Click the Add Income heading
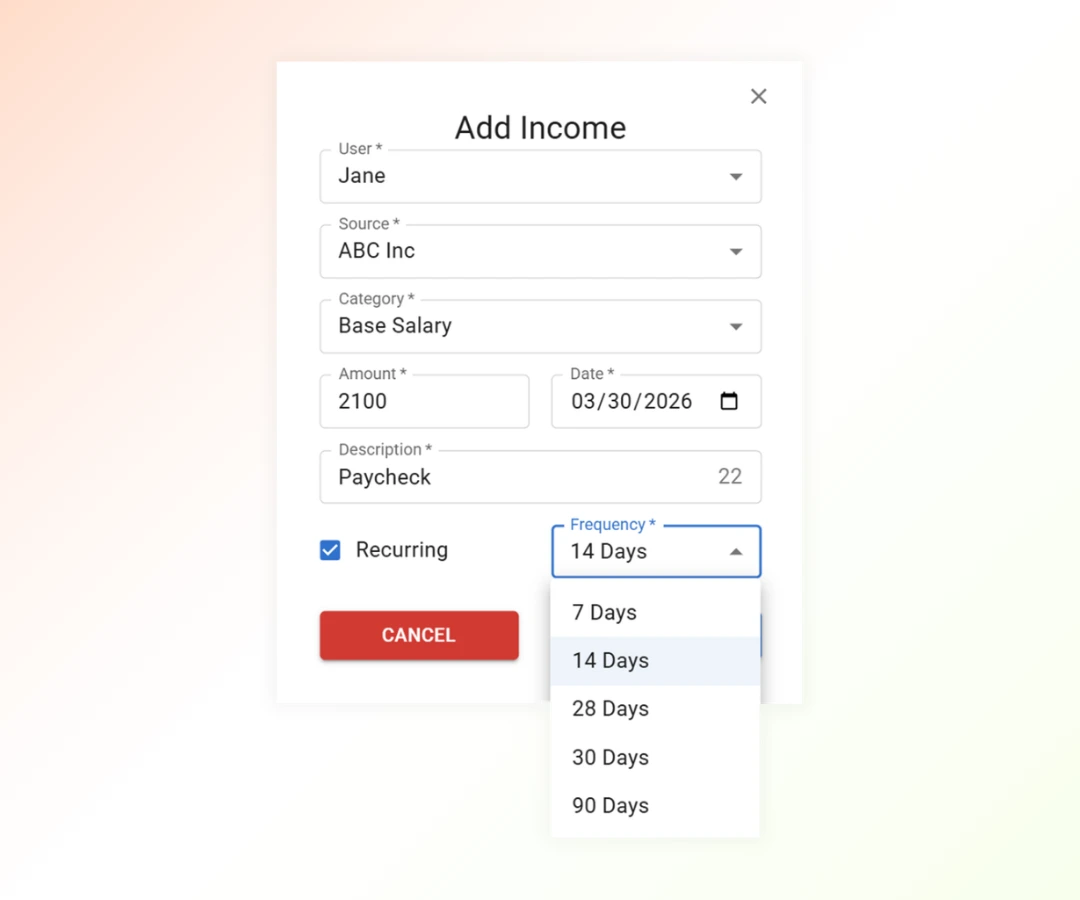The image size is (1080, 900). coord(540,128)
